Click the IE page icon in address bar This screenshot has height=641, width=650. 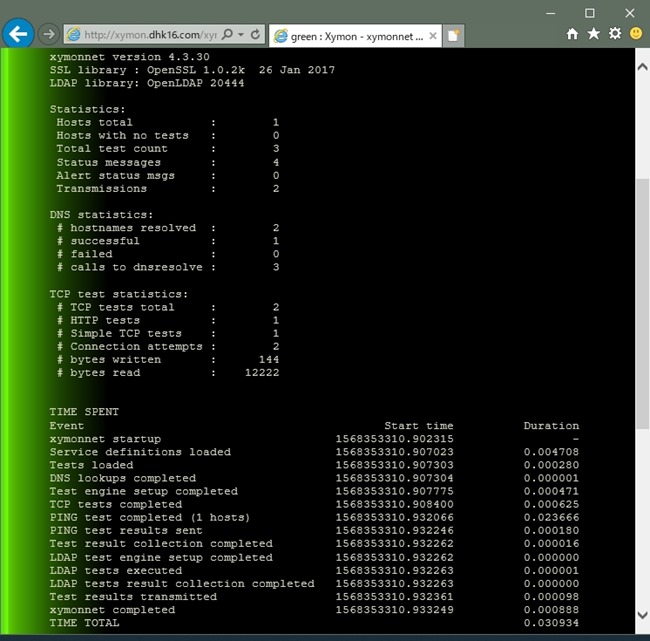[74, 34]
